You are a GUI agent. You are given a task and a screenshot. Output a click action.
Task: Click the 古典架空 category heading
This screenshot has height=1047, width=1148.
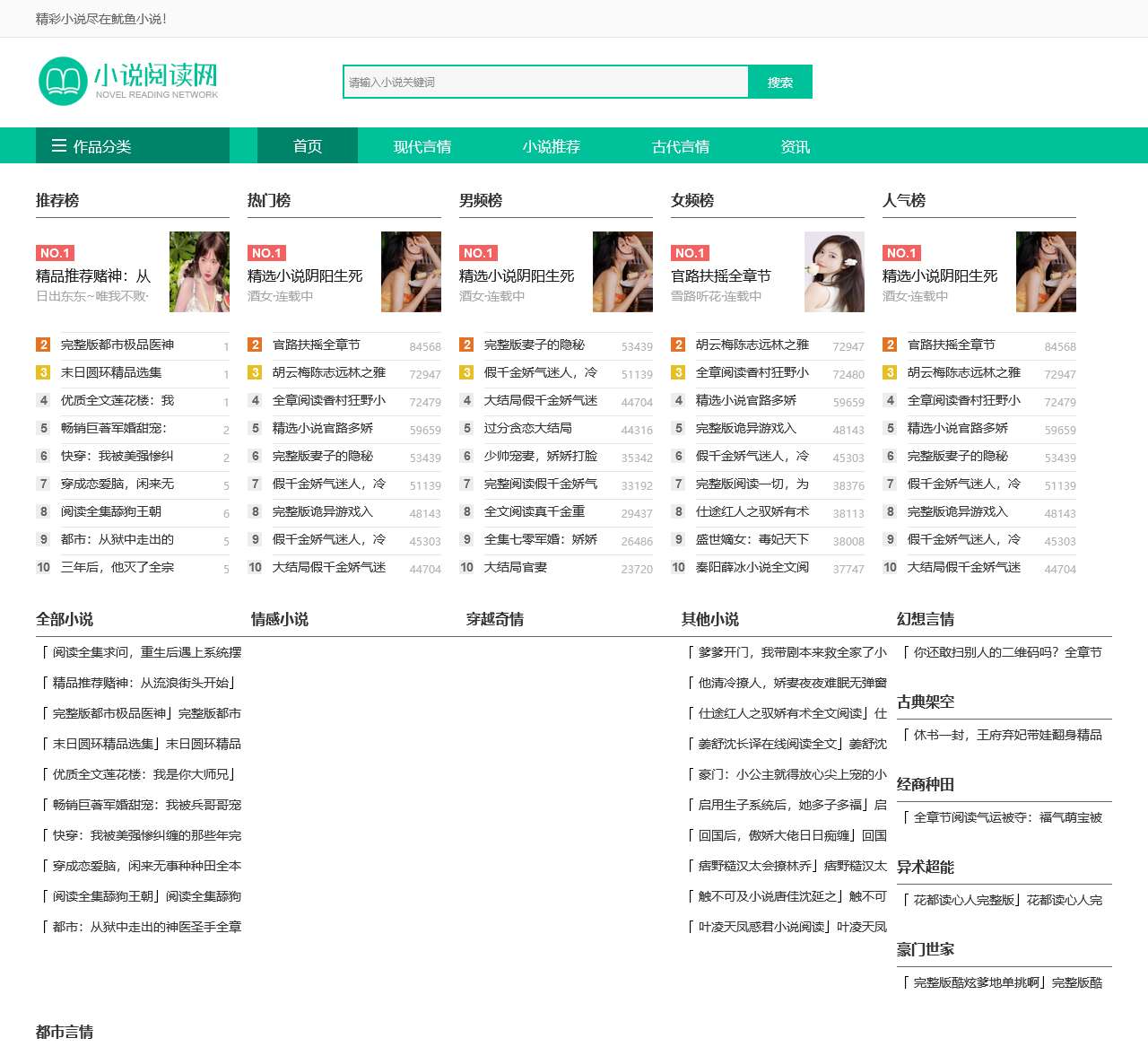click(926, 702)
